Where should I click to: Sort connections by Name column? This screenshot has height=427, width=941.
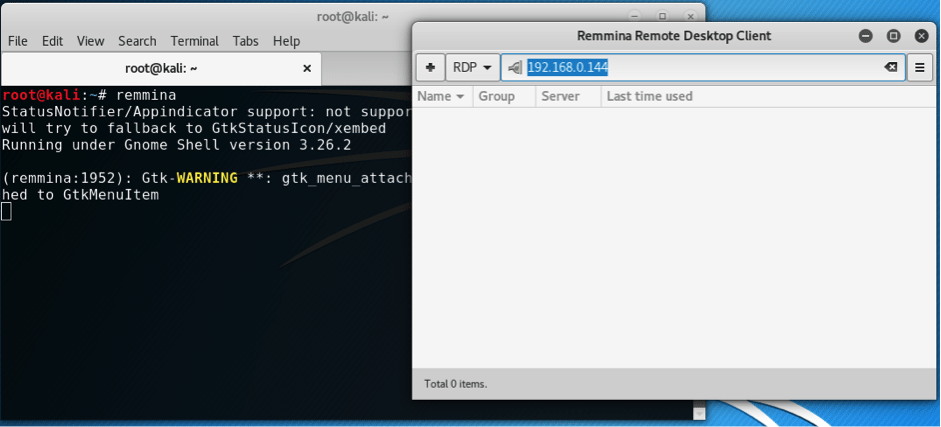[x=441, y=96]
